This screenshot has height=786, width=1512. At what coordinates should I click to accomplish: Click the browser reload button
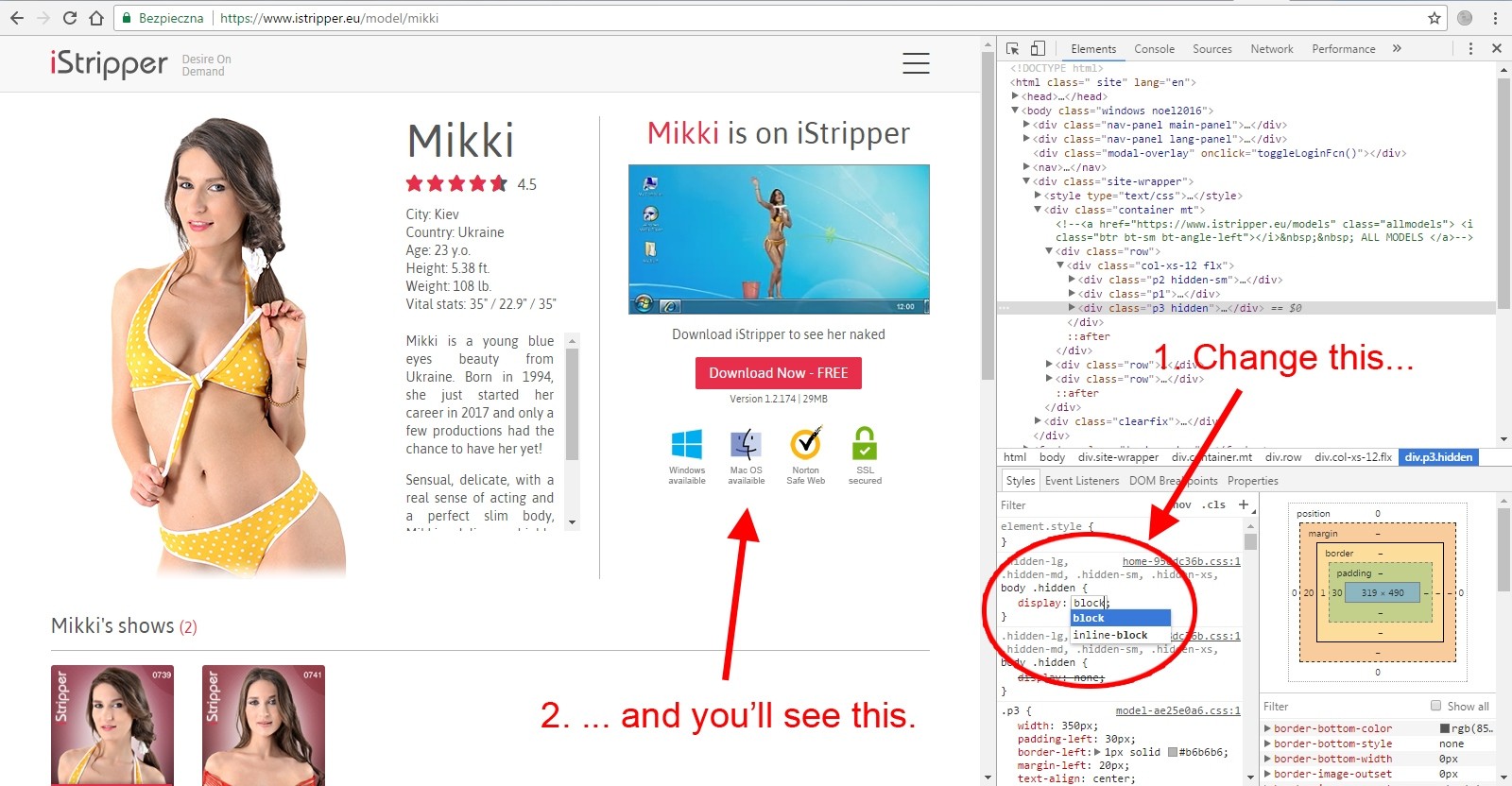(69, 18)
